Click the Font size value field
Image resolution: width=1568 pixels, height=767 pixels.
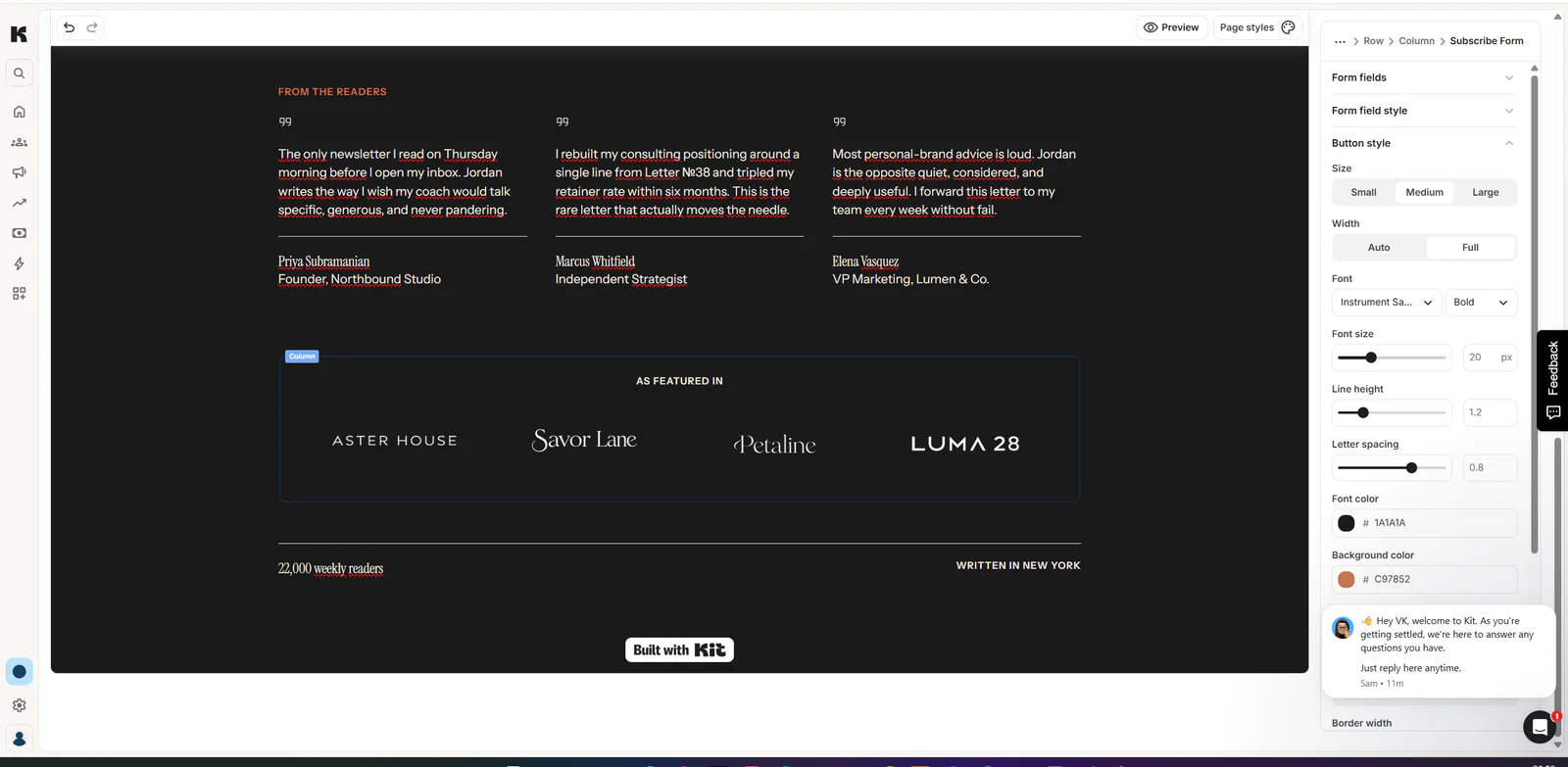pyautogui.click(x=1490, y=358)
